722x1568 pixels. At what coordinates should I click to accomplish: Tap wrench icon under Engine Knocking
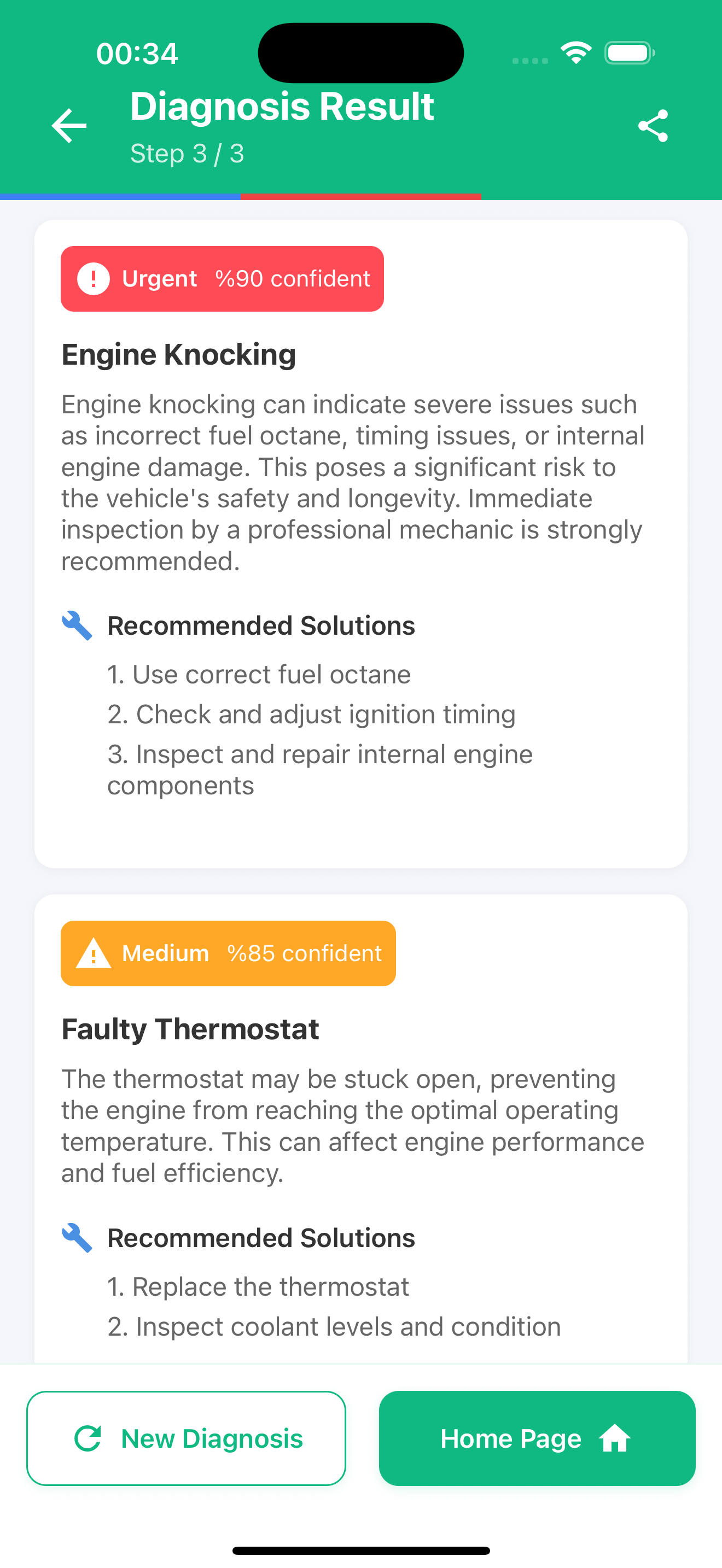coord(77,626)
